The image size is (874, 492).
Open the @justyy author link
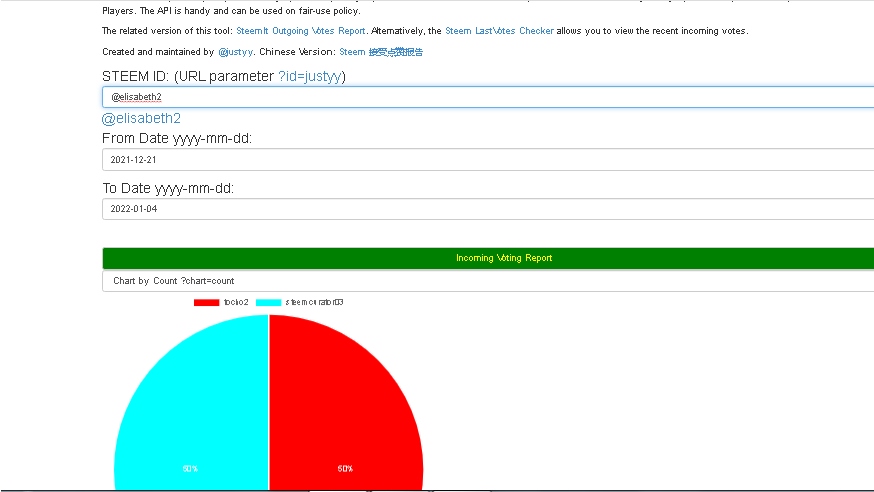click(236, 52)
